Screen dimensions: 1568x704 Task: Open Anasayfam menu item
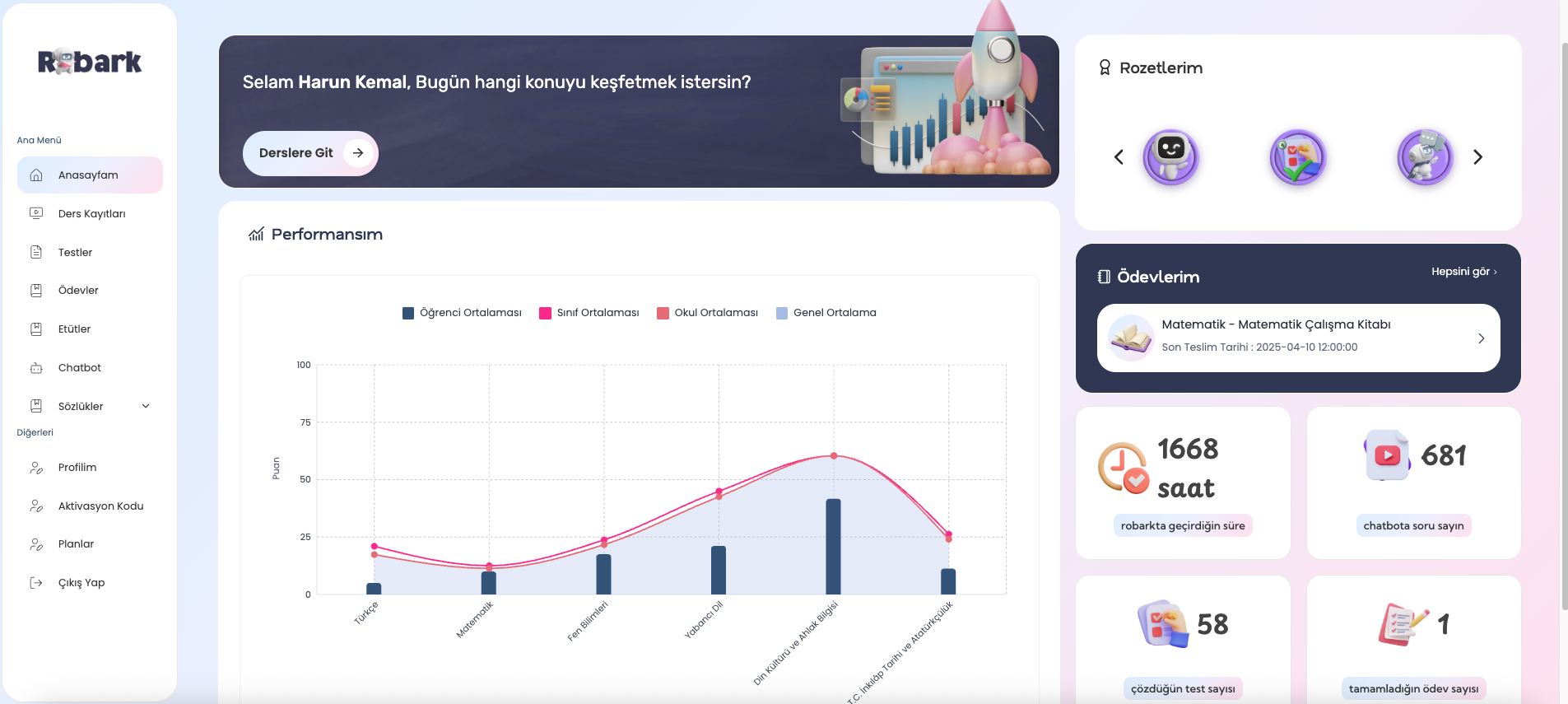click(90, 175)
